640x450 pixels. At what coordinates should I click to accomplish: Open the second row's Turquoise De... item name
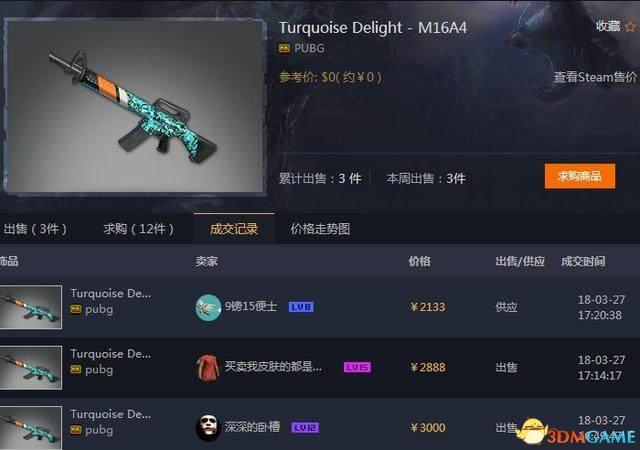click(x=111, y=354)
